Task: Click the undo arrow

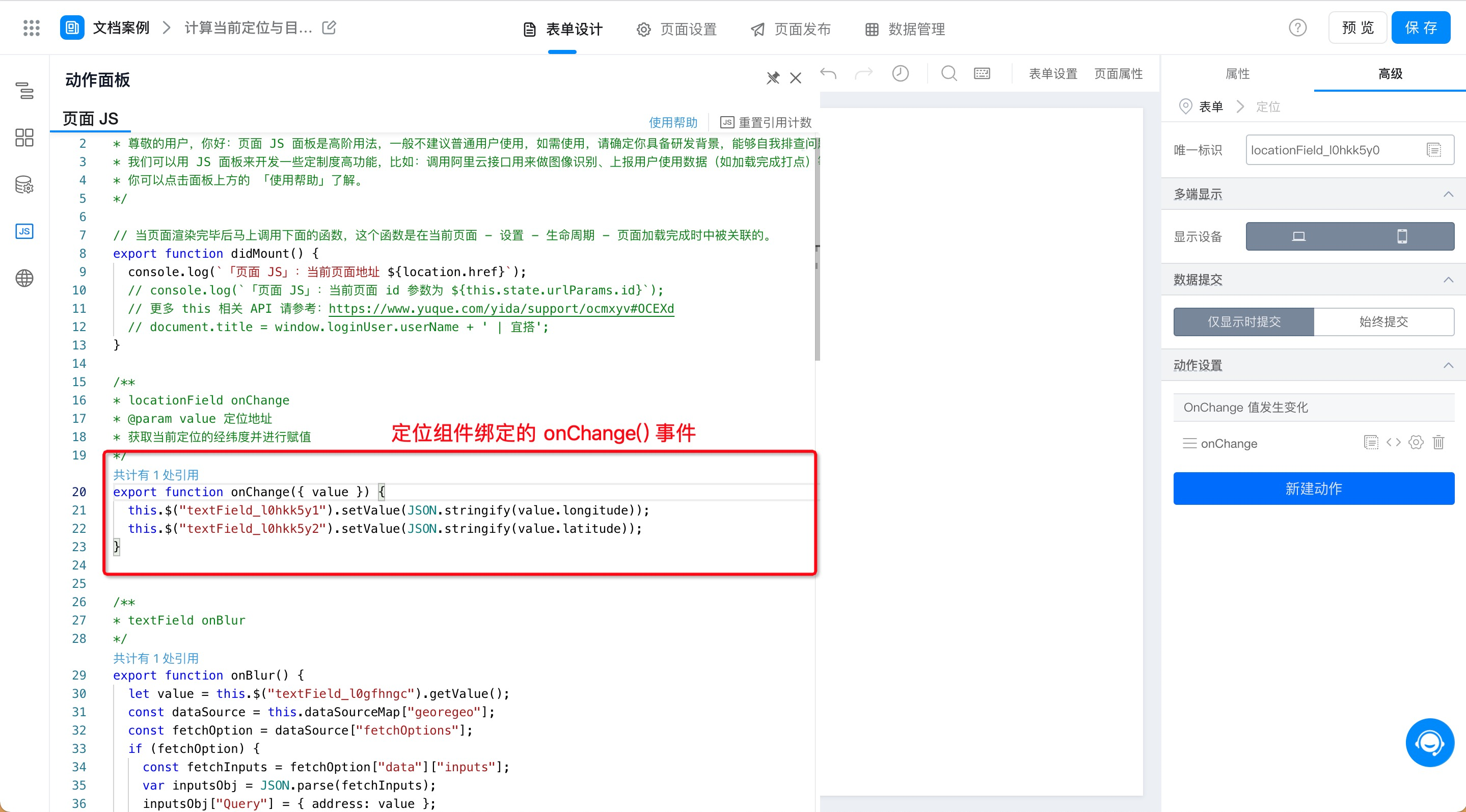Action: (x=828, y=73)
